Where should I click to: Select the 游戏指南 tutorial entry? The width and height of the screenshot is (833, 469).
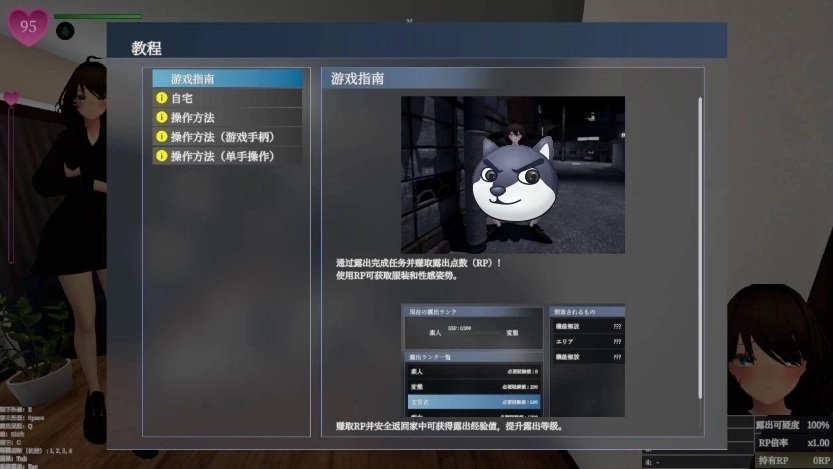pyautogui.click(x=227, y=78)
